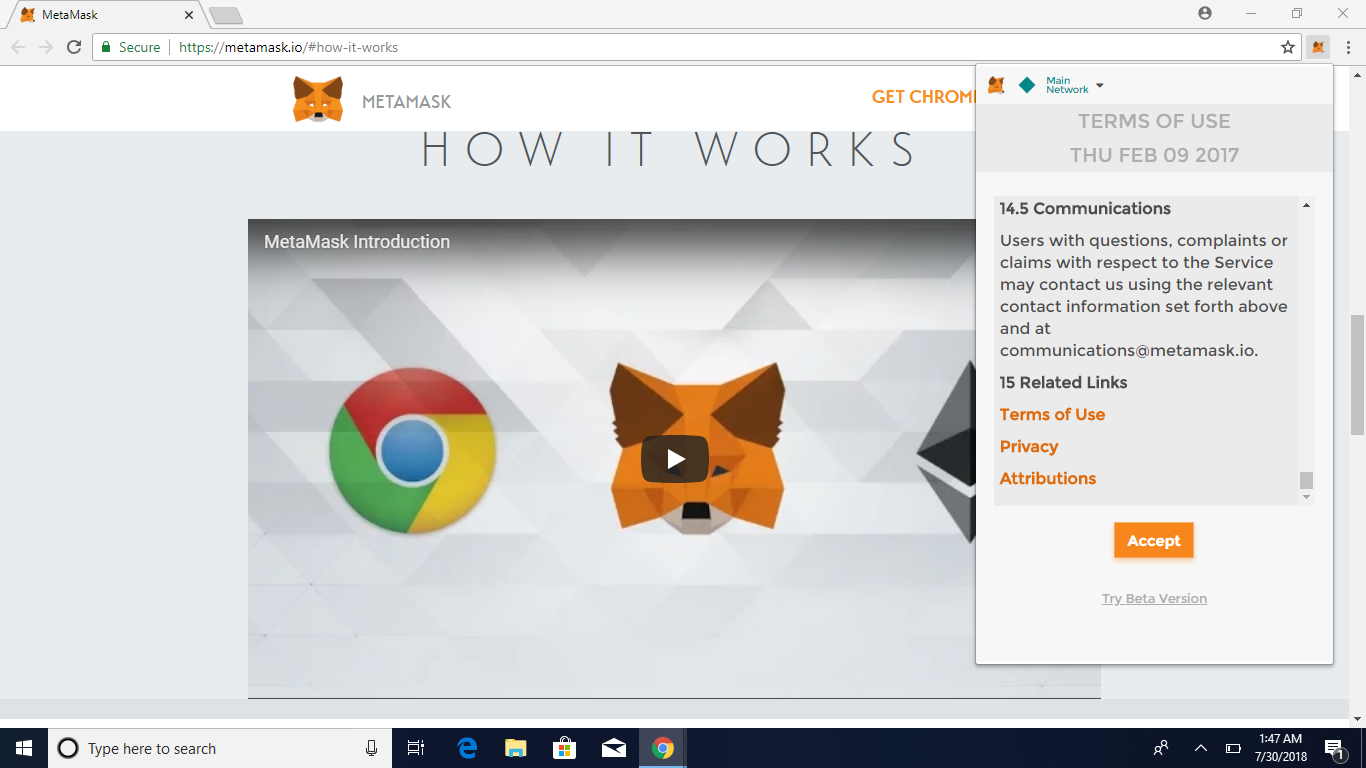The height and width of the screenshot is (768, 1366).
Task: Play the MetaMask Introduction video
Action: (x=674, y=458)
